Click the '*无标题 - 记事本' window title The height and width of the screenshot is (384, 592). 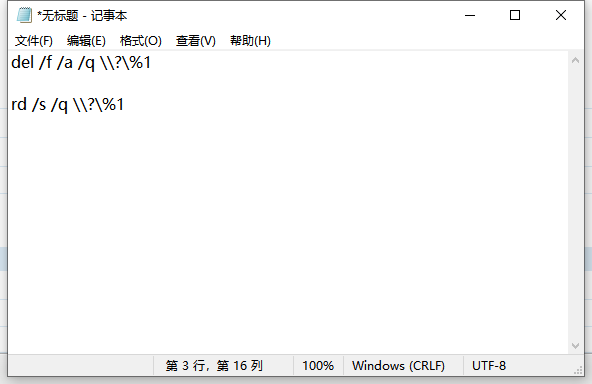click(x=82, y=16)
